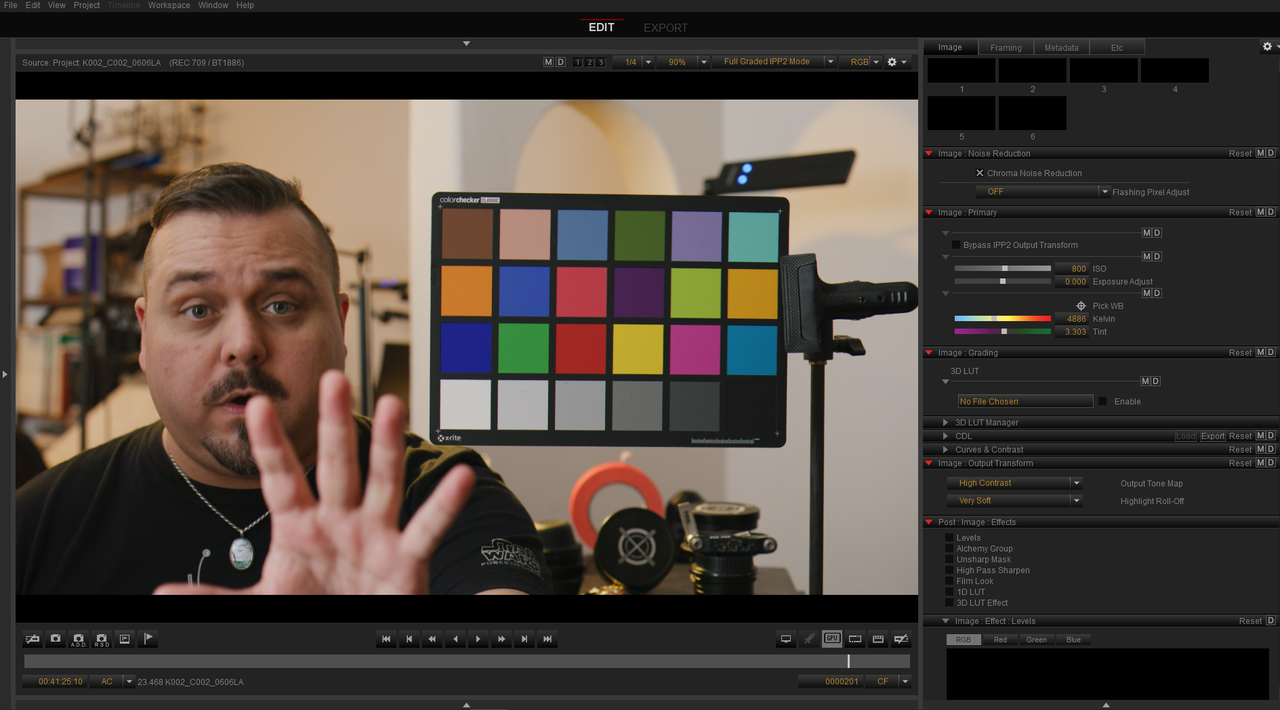Switch to the Framing tab
1280x710 pixels.
[1006, 47]
